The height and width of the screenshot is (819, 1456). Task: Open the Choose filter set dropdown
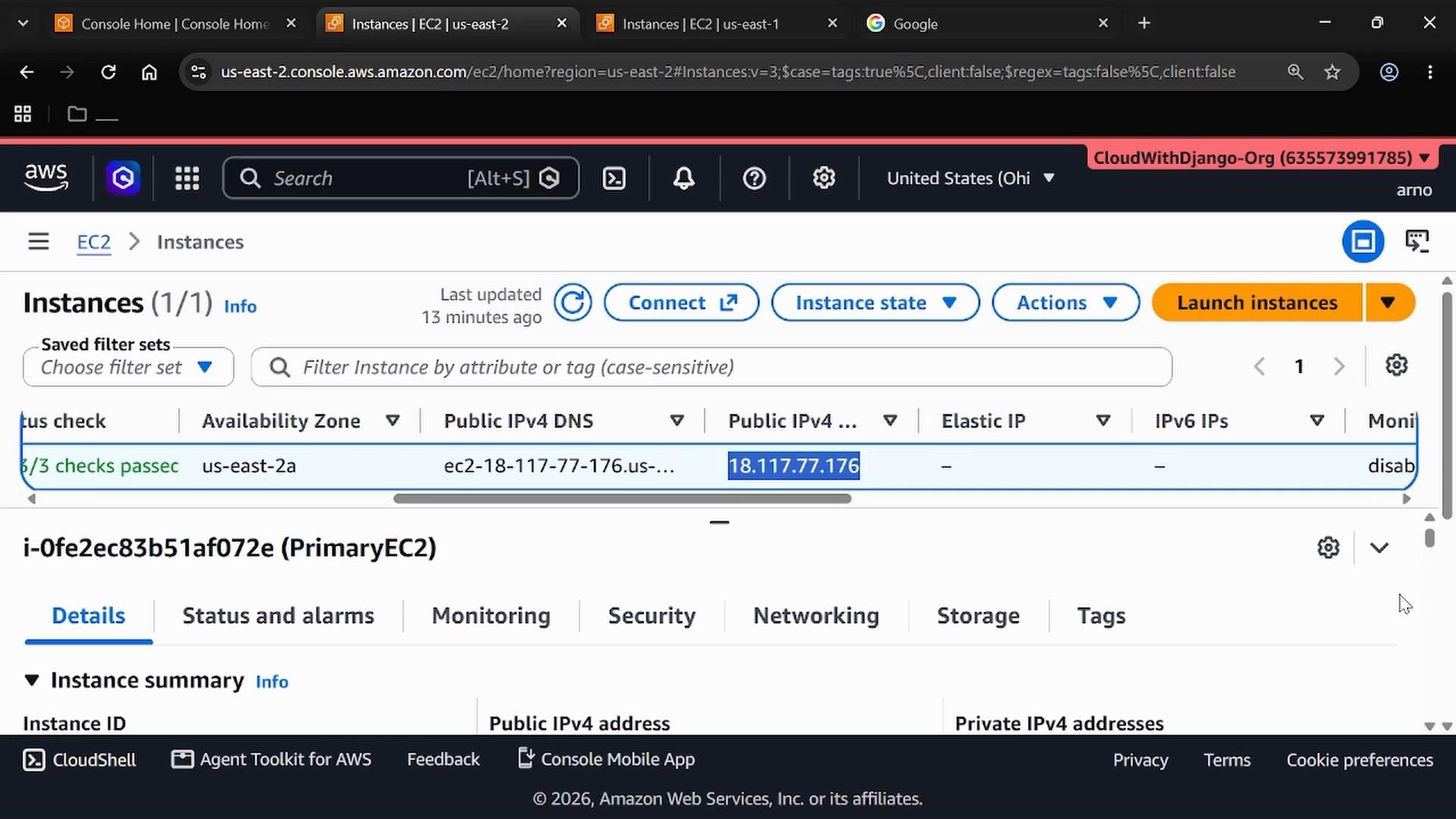[x=128, y=367]
